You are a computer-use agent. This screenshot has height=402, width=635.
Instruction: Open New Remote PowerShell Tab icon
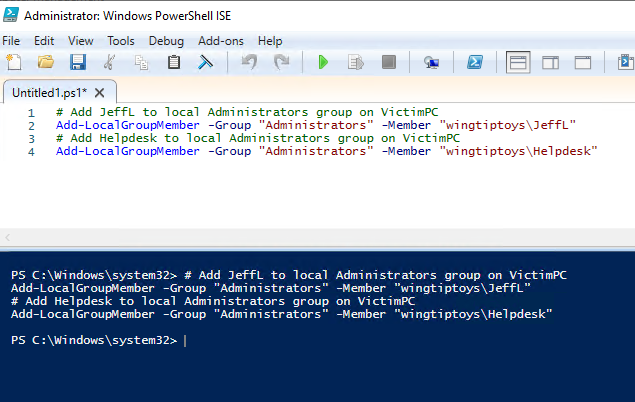coord(431,63)
